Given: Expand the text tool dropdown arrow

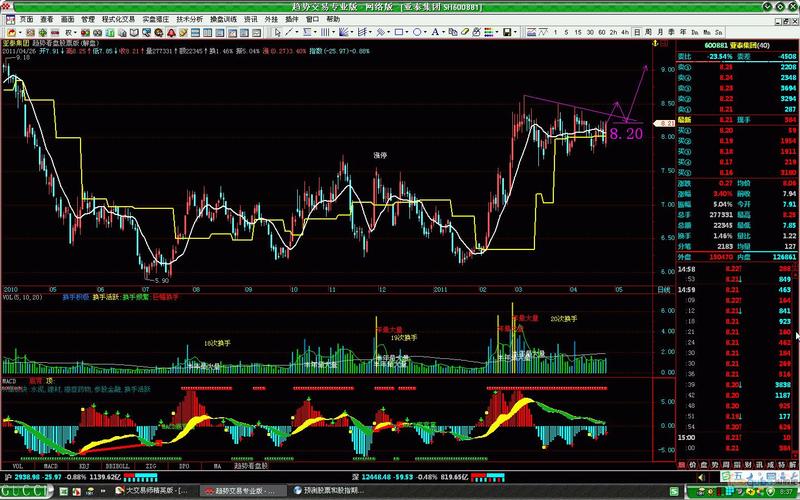Looking at the screenshot, I should pyautogui.click(x=443, y=33).
